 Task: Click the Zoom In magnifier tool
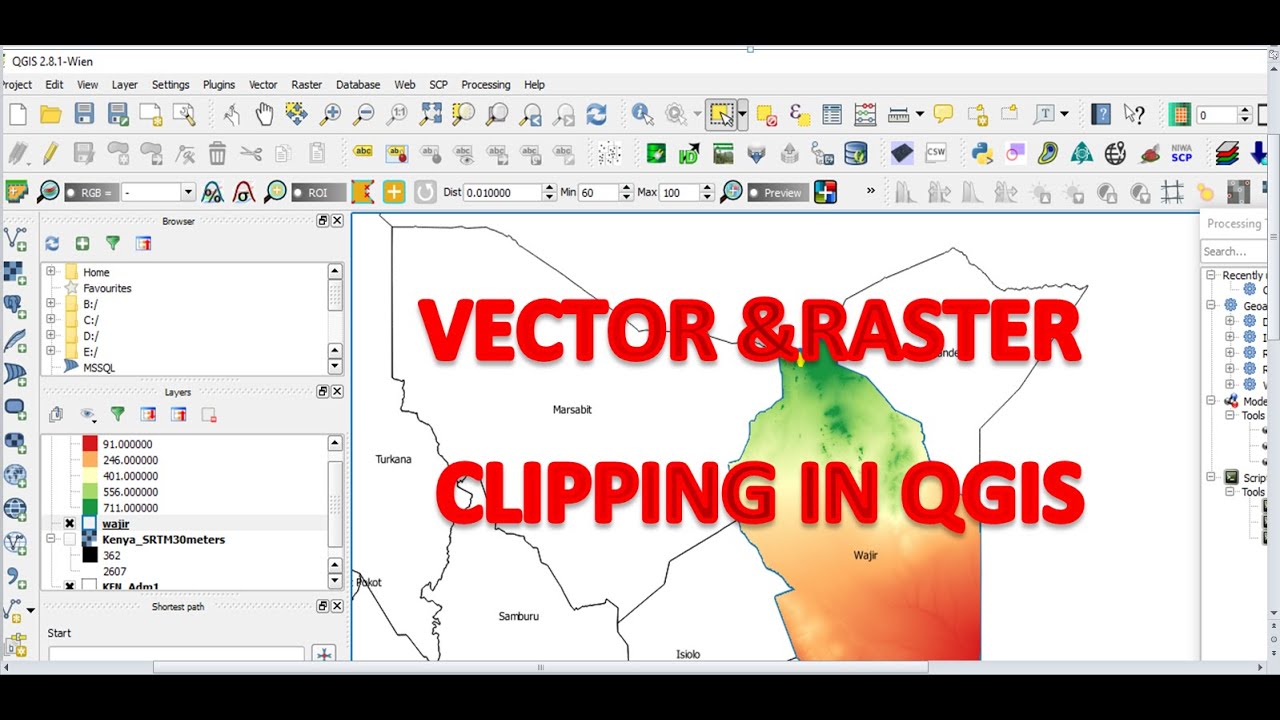point(330,114)
